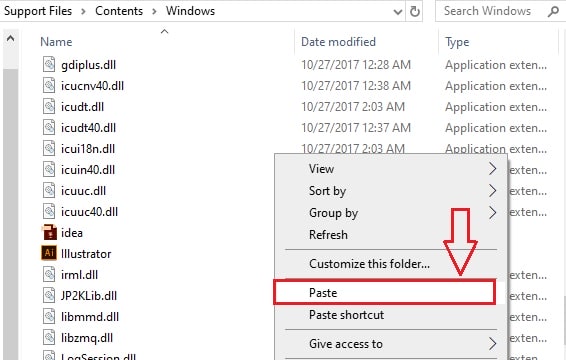This screenshot has height=360, width=566.
Task: Choose Paste from the context menu
Action: click(x=384, y=292)
